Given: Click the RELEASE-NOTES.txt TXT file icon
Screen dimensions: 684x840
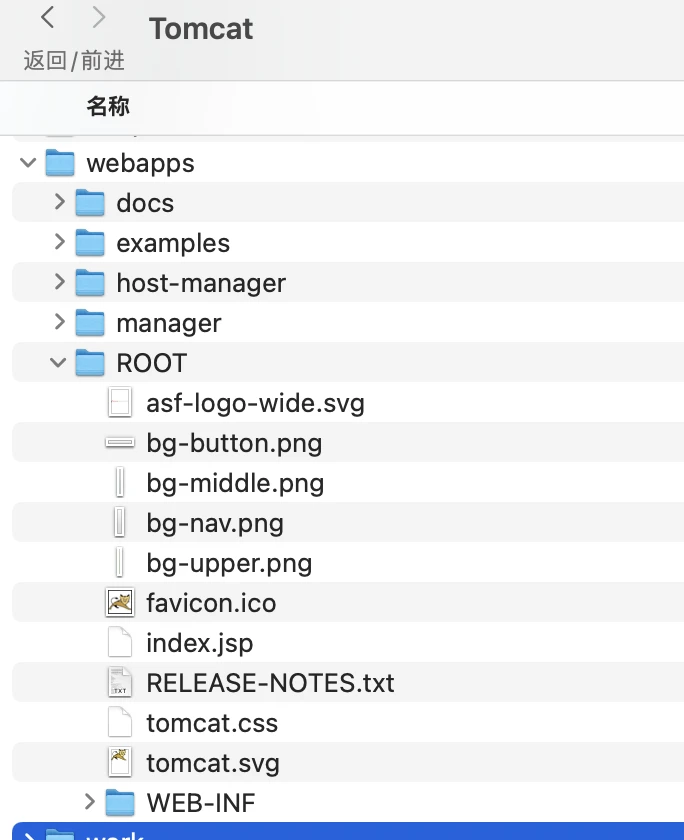Looking at the screenshot, I should [x=120, y=682].
